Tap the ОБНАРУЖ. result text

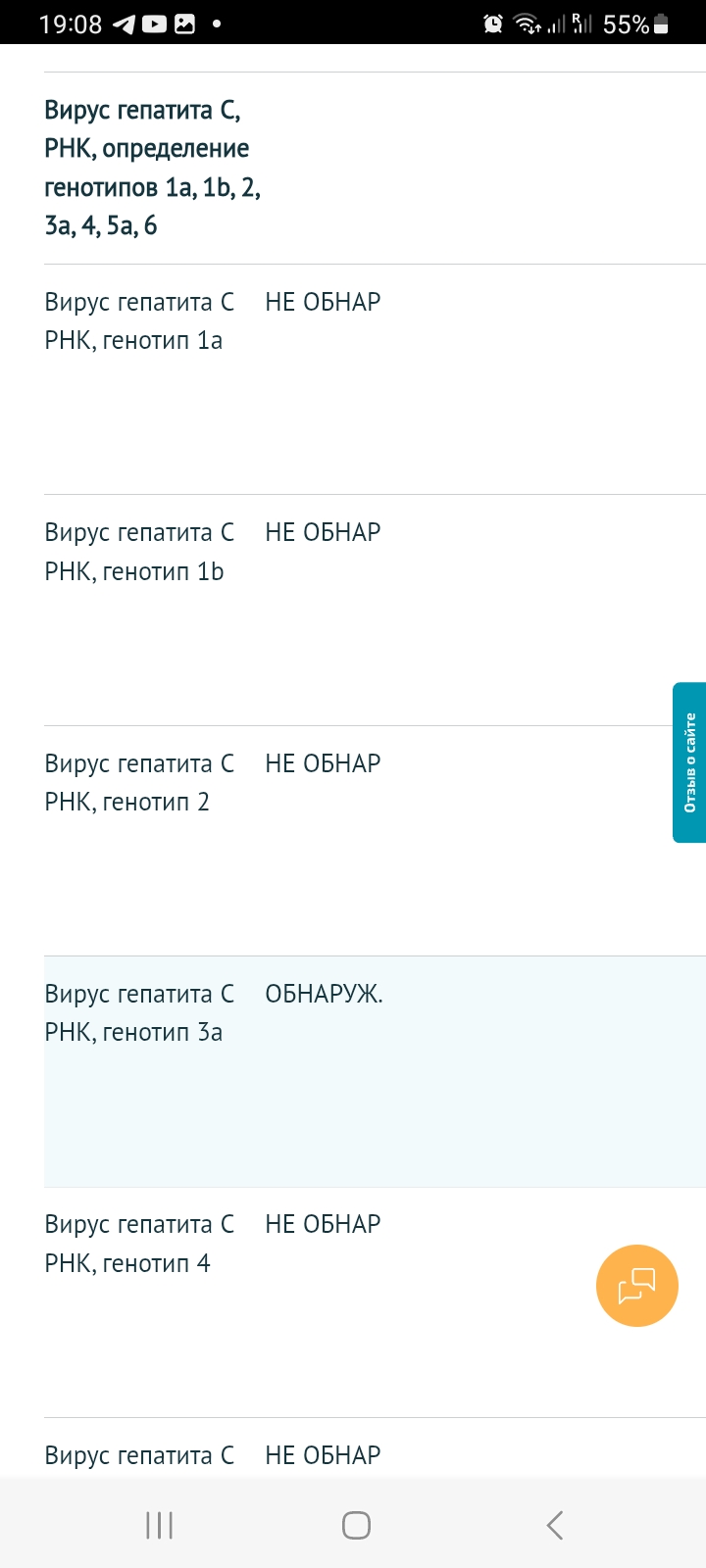click(324, 994)
